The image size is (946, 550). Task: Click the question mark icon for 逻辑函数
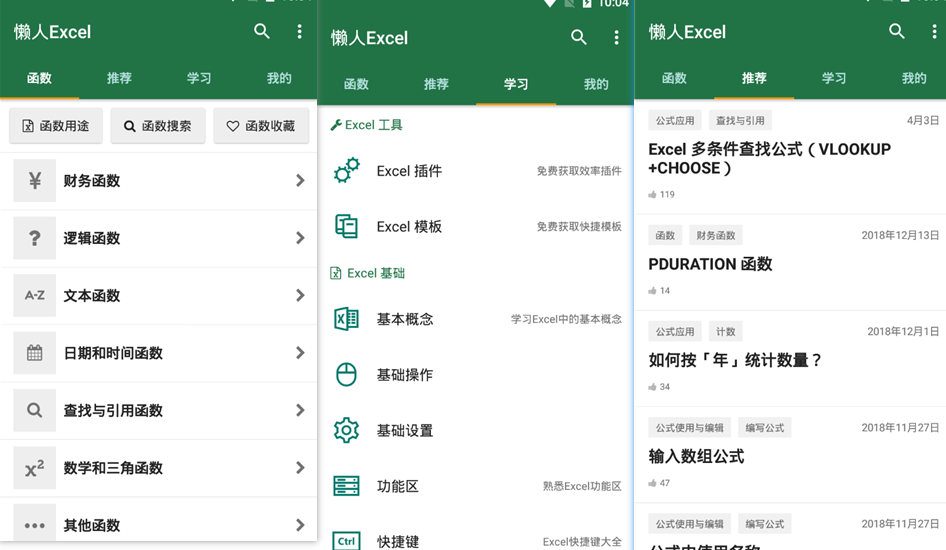click(x=34, y=238)
